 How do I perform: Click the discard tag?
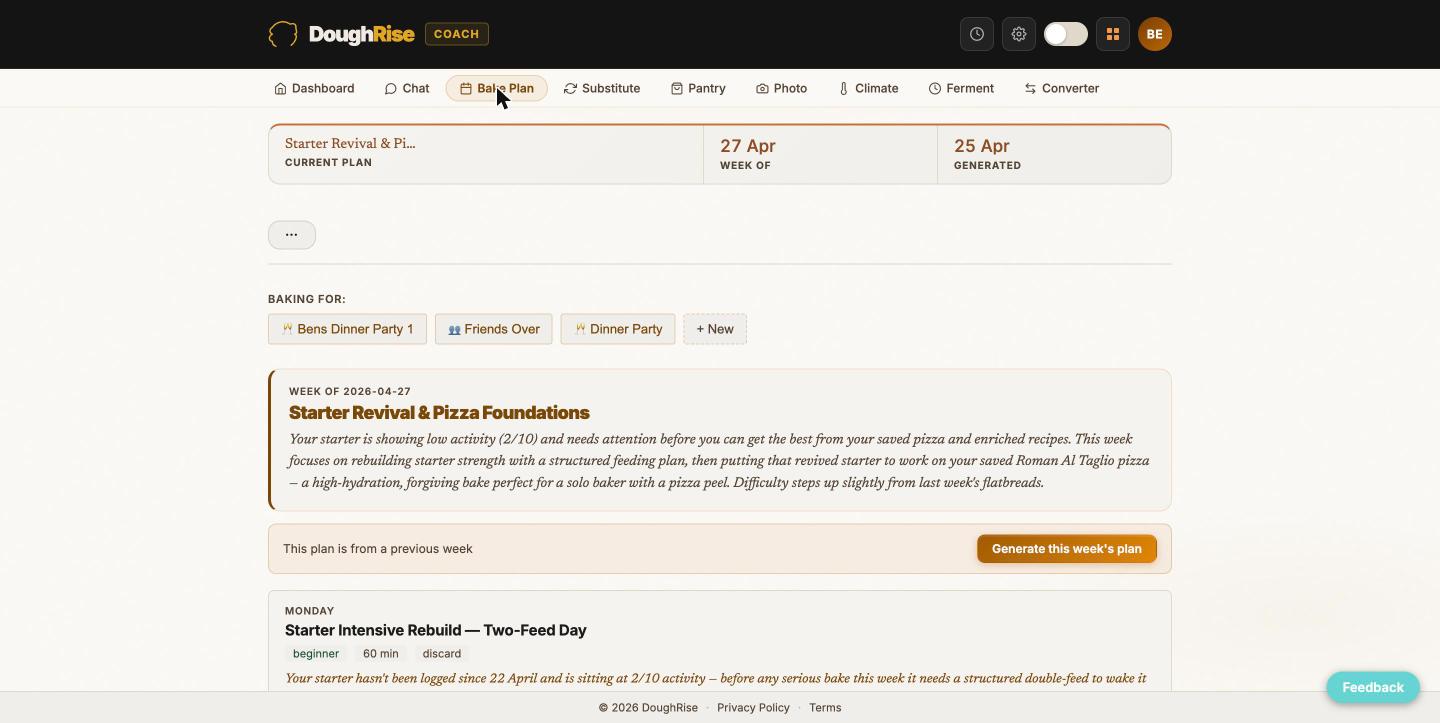pos(442,654)
